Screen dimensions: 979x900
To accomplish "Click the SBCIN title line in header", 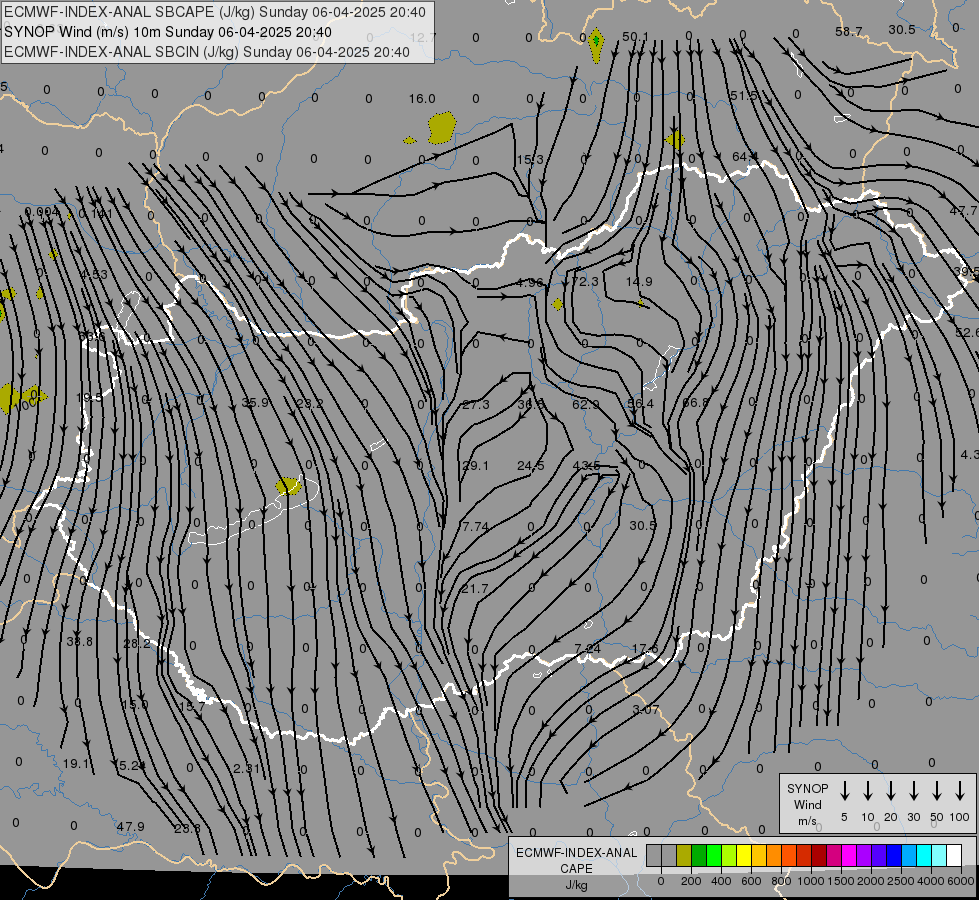I will 207,52.
